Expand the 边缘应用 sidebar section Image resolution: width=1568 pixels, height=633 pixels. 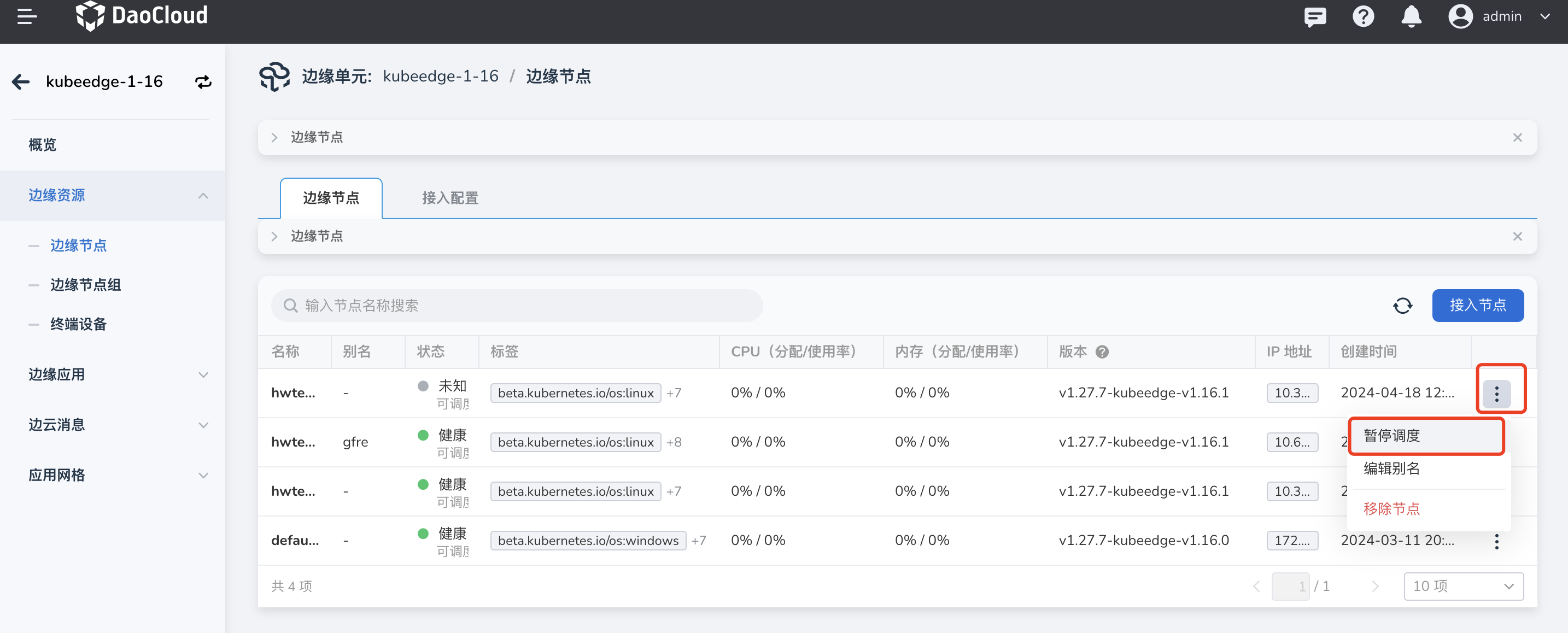203,374
